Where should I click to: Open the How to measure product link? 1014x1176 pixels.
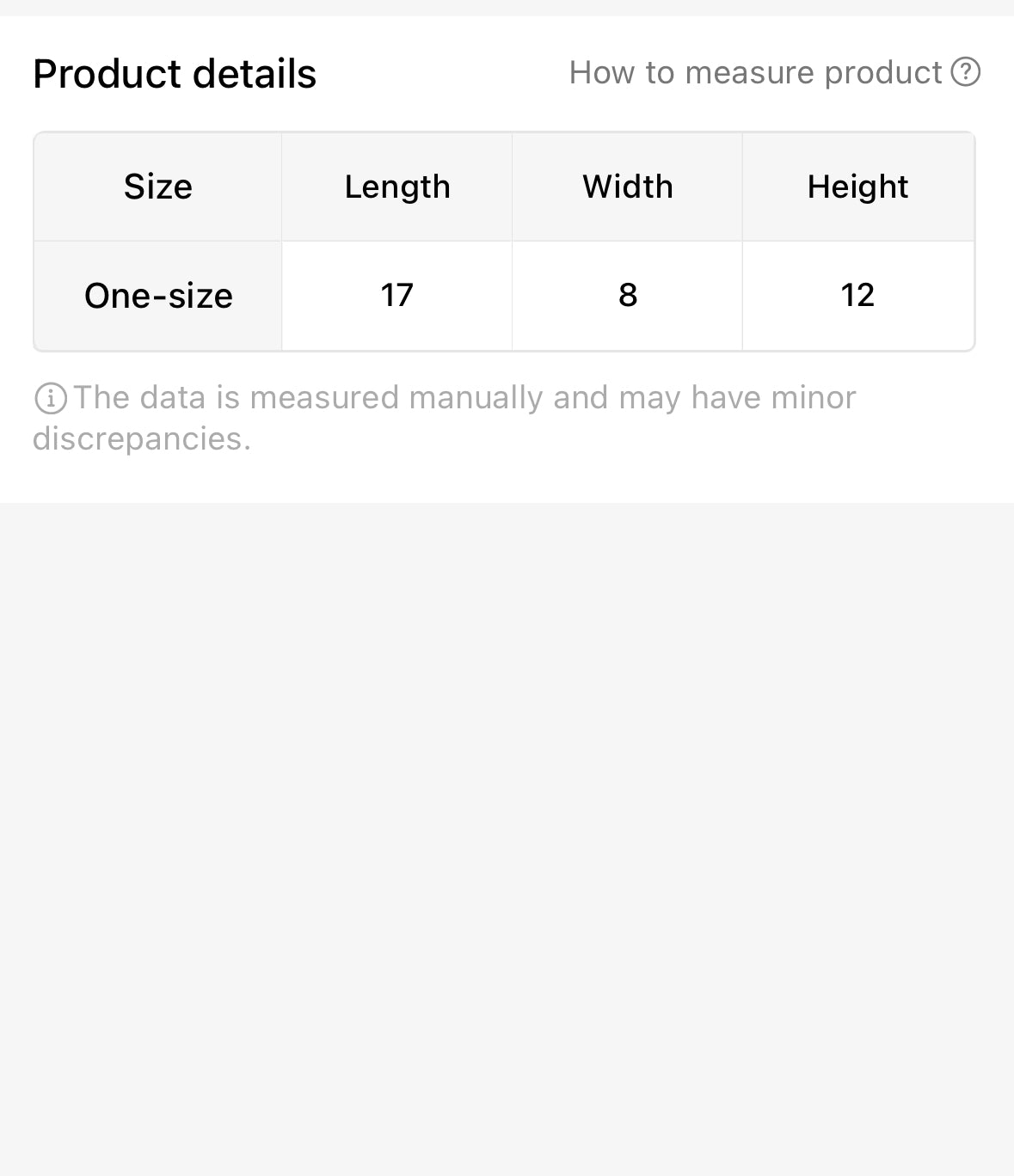(x=755, y=73)
